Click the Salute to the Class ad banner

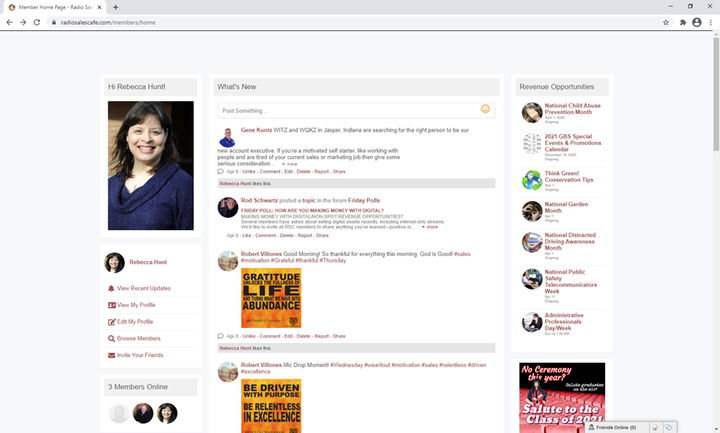[562, 398]
